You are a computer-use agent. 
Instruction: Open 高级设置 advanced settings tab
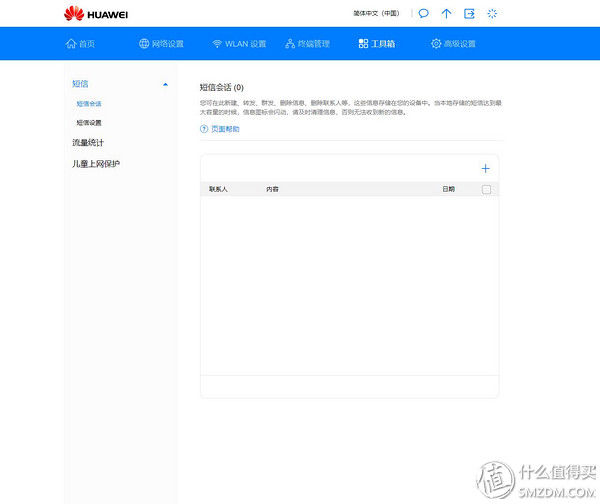[x=453, y=44]
